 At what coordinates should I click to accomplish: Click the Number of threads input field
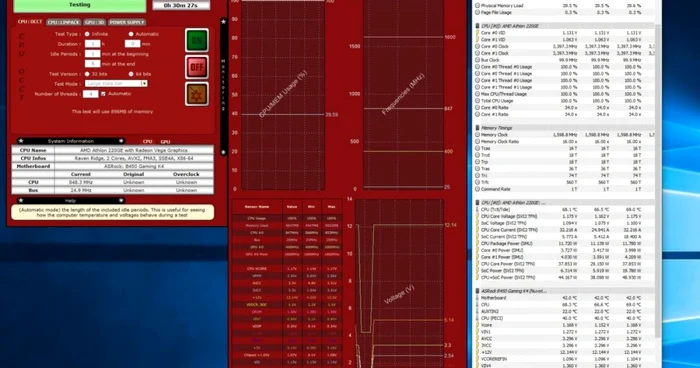tap(91, 94)
